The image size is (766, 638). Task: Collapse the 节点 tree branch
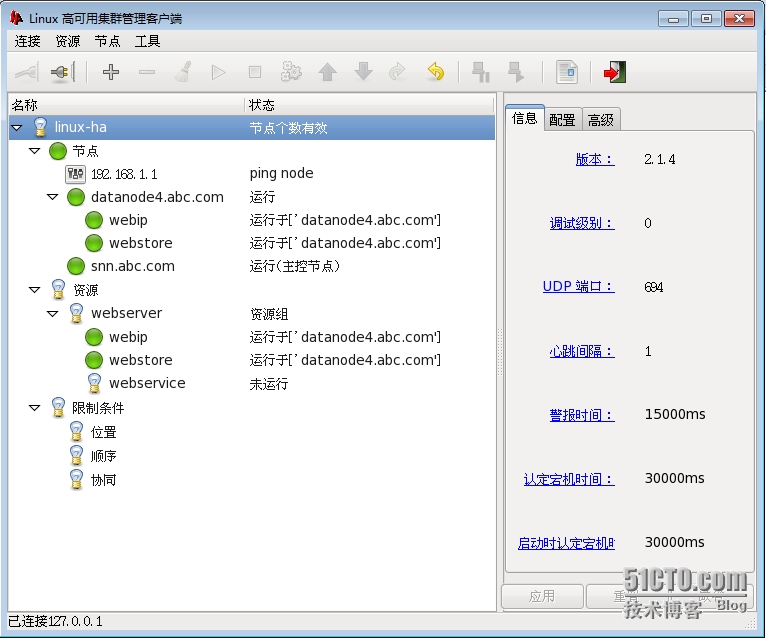(35, 151)
